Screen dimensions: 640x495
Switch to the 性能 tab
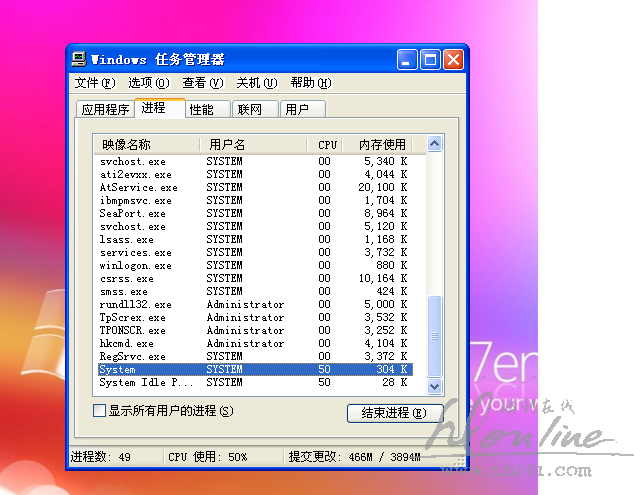[x=201, y=109]
